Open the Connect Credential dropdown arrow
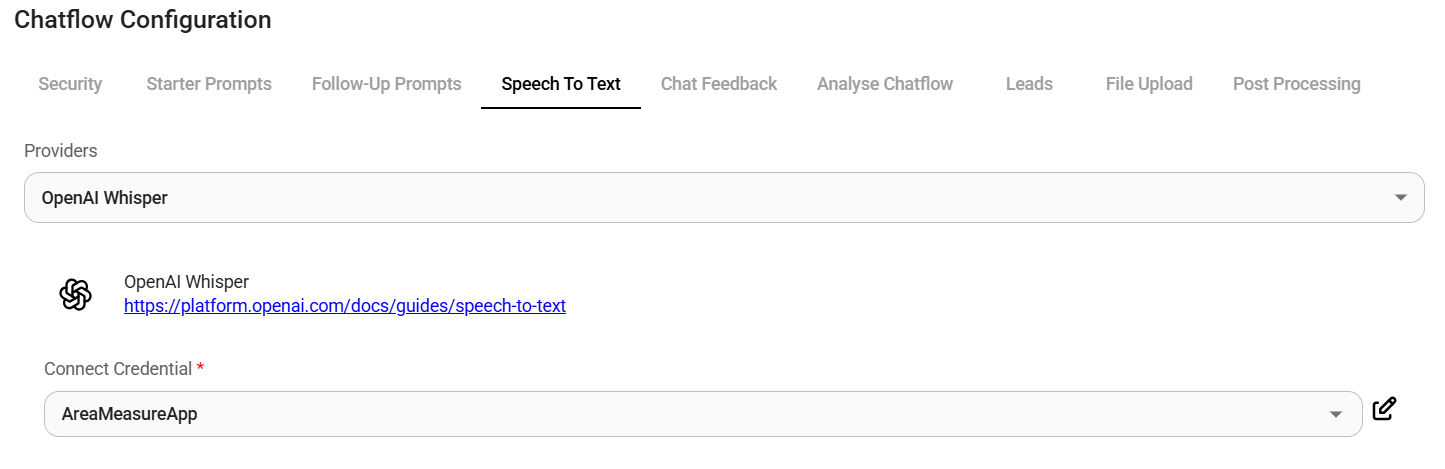This screenshot has height=469, width=1445. click(1335, 415)
